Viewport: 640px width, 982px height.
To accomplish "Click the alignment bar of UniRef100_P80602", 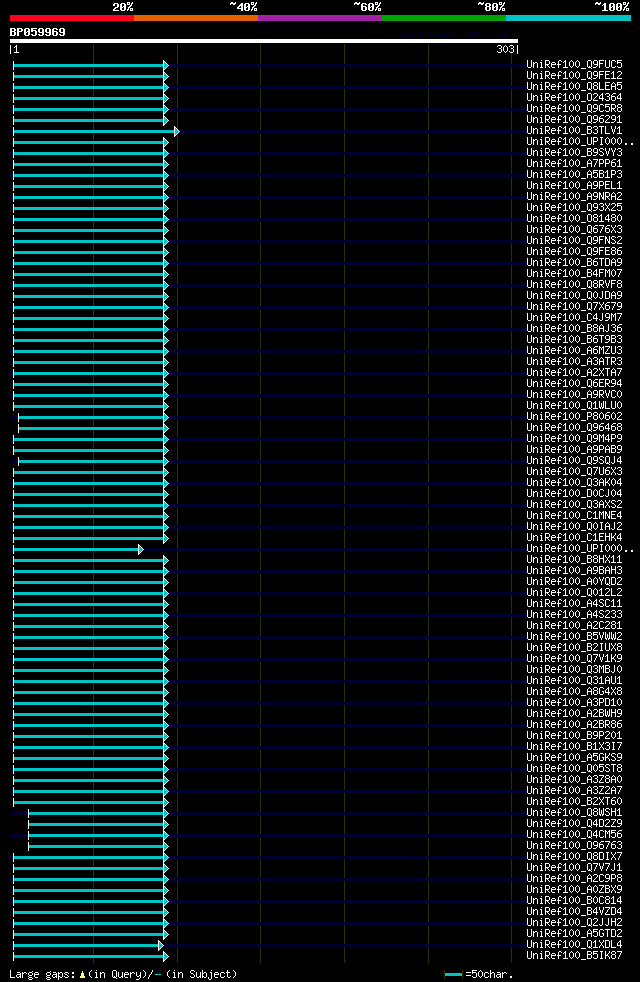I will point(93,418).
